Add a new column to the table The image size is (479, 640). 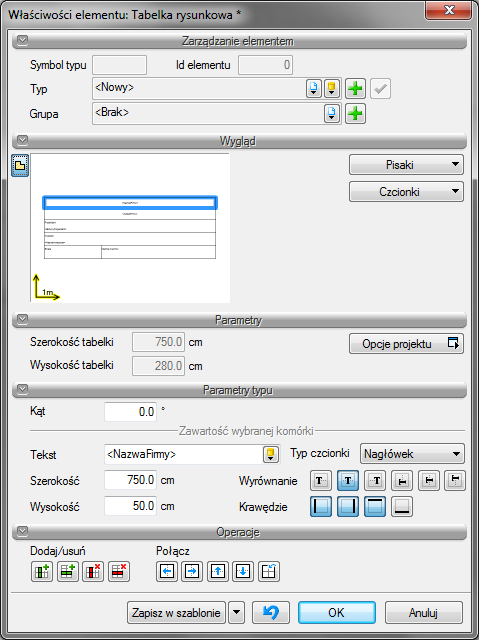(x=42, y=571)
